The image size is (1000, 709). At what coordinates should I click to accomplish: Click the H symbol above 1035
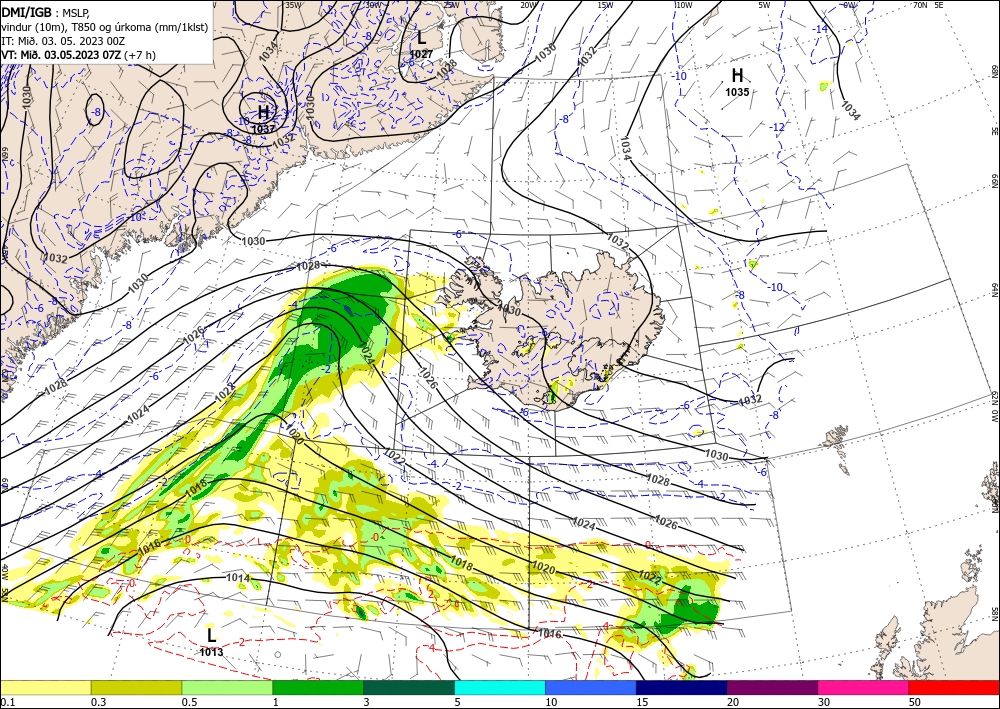(737, 76)
